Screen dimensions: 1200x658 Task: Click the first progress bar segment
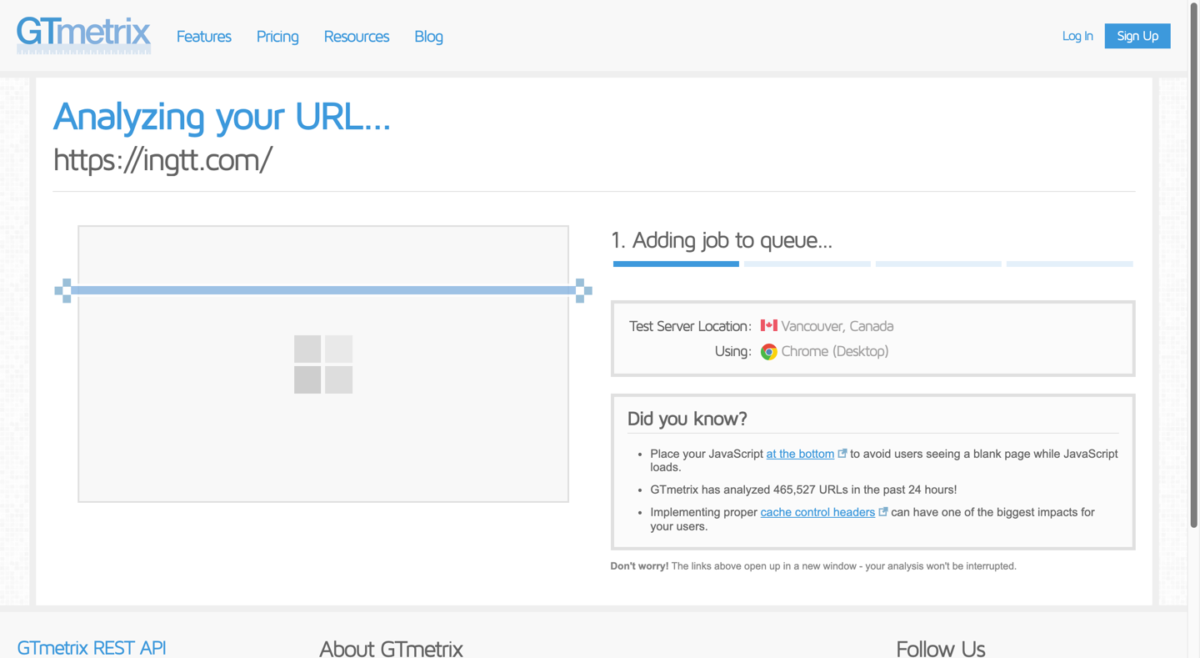676,264
